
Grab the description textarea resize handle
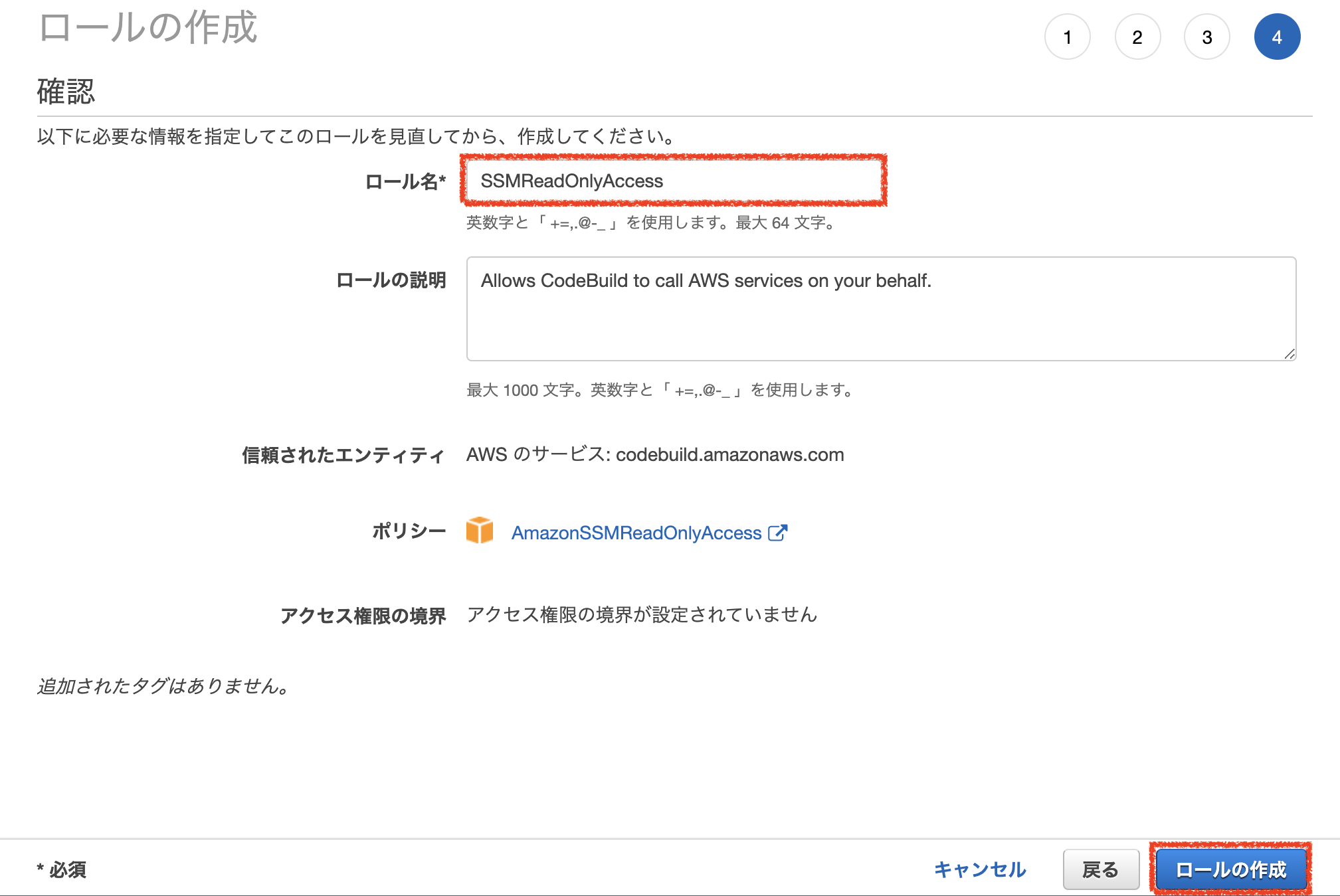click(x=1290, y=354)
